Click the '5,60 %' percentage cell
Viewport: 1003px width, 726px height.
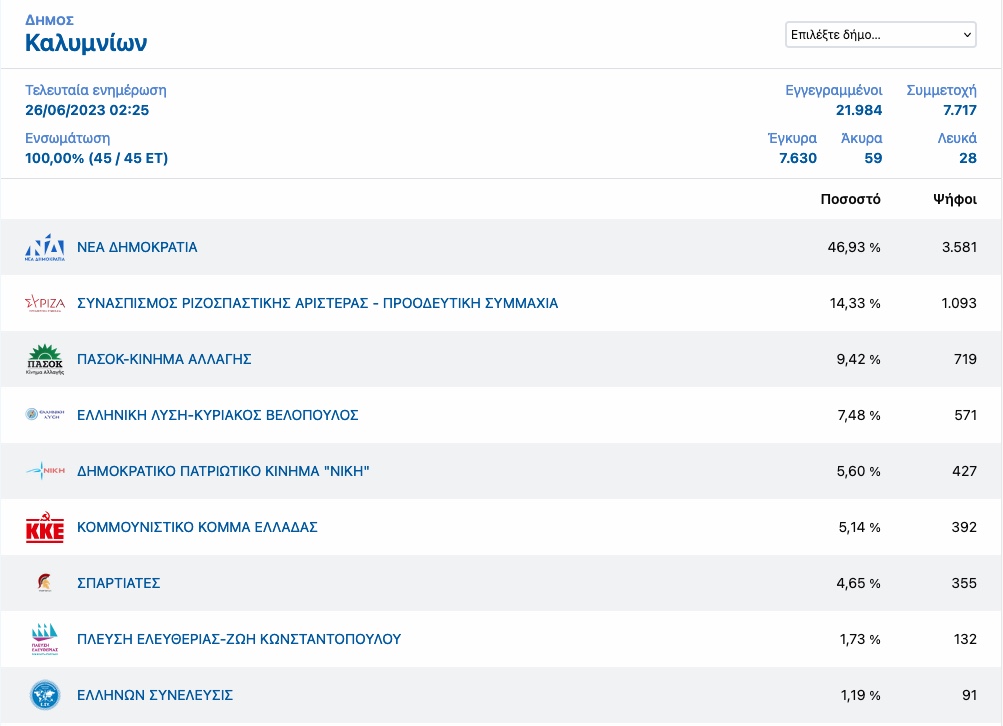(858, 471)
